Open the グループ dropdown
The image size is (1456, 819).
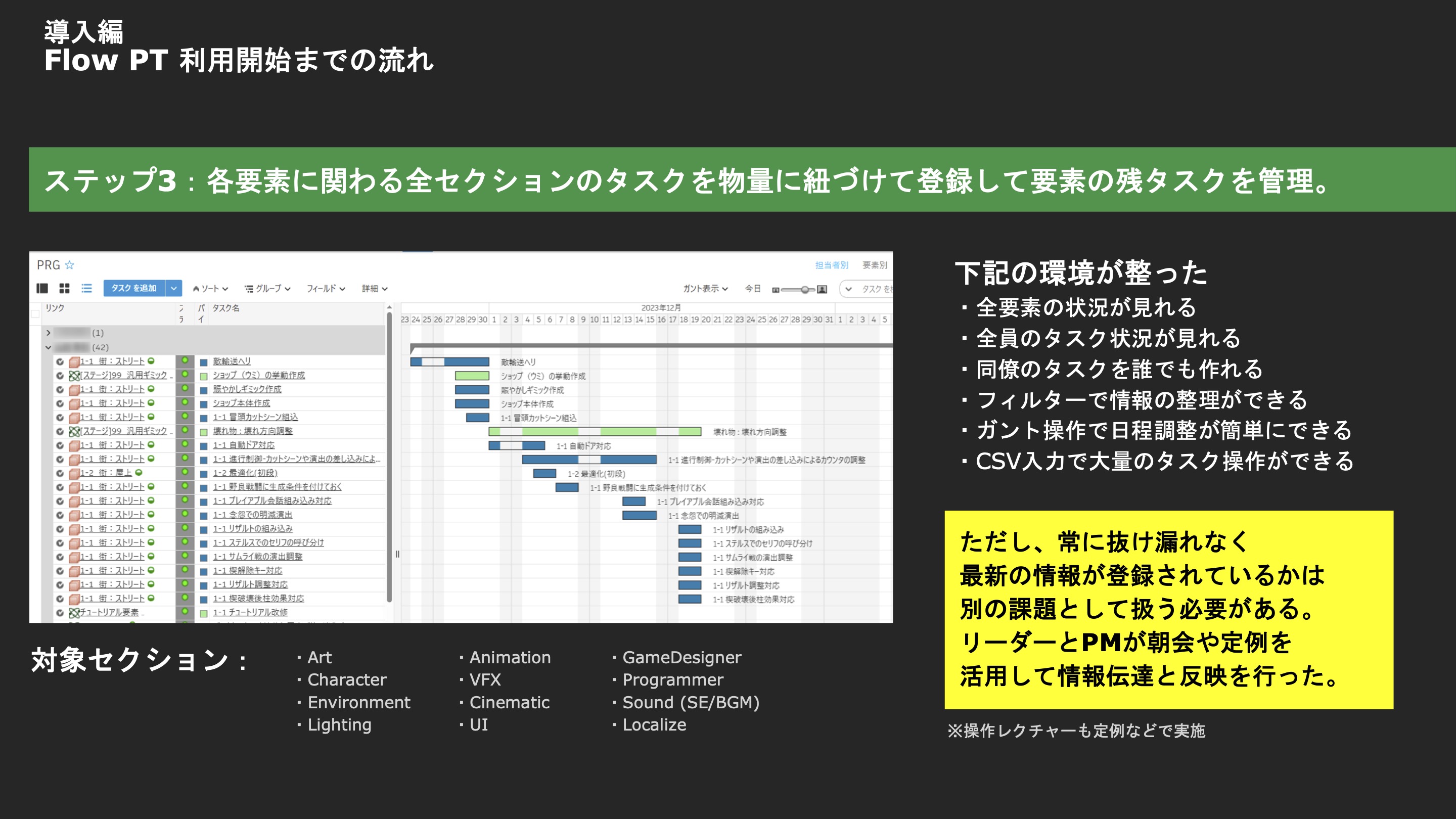(x=268, y=289)
